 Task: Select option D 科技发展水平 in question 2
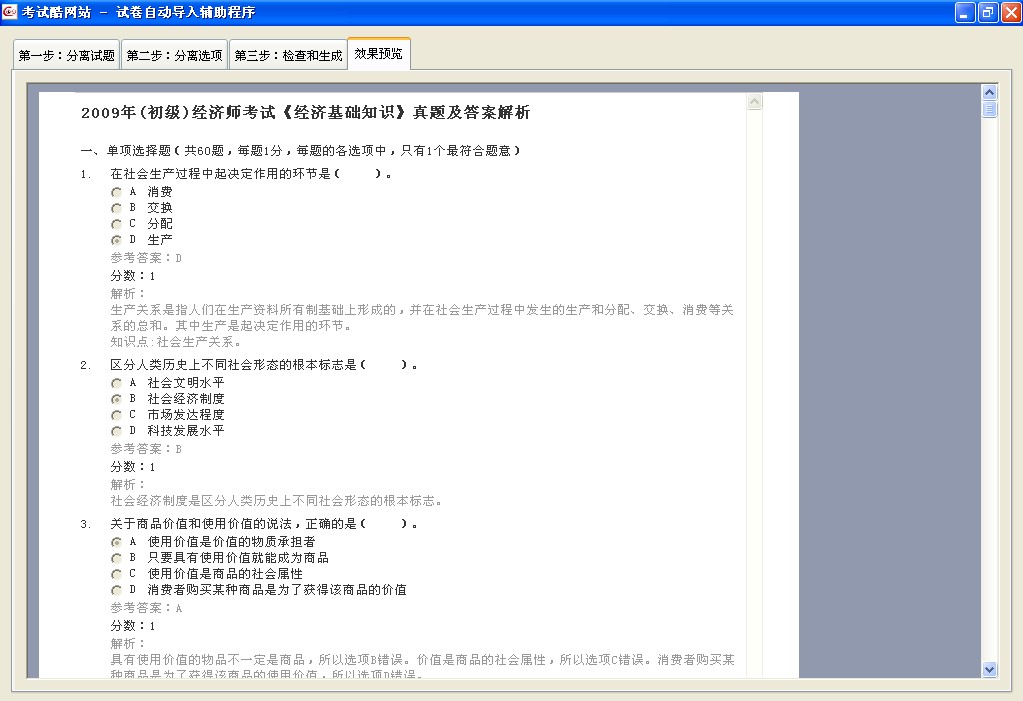coord(117,431)
